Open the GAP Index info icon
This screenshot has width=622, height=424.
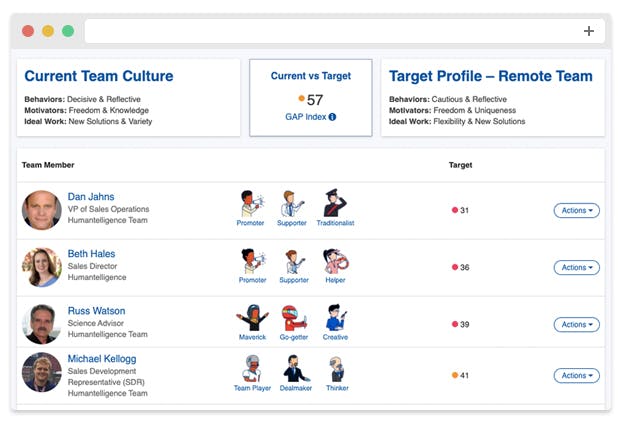pos(332,117)
